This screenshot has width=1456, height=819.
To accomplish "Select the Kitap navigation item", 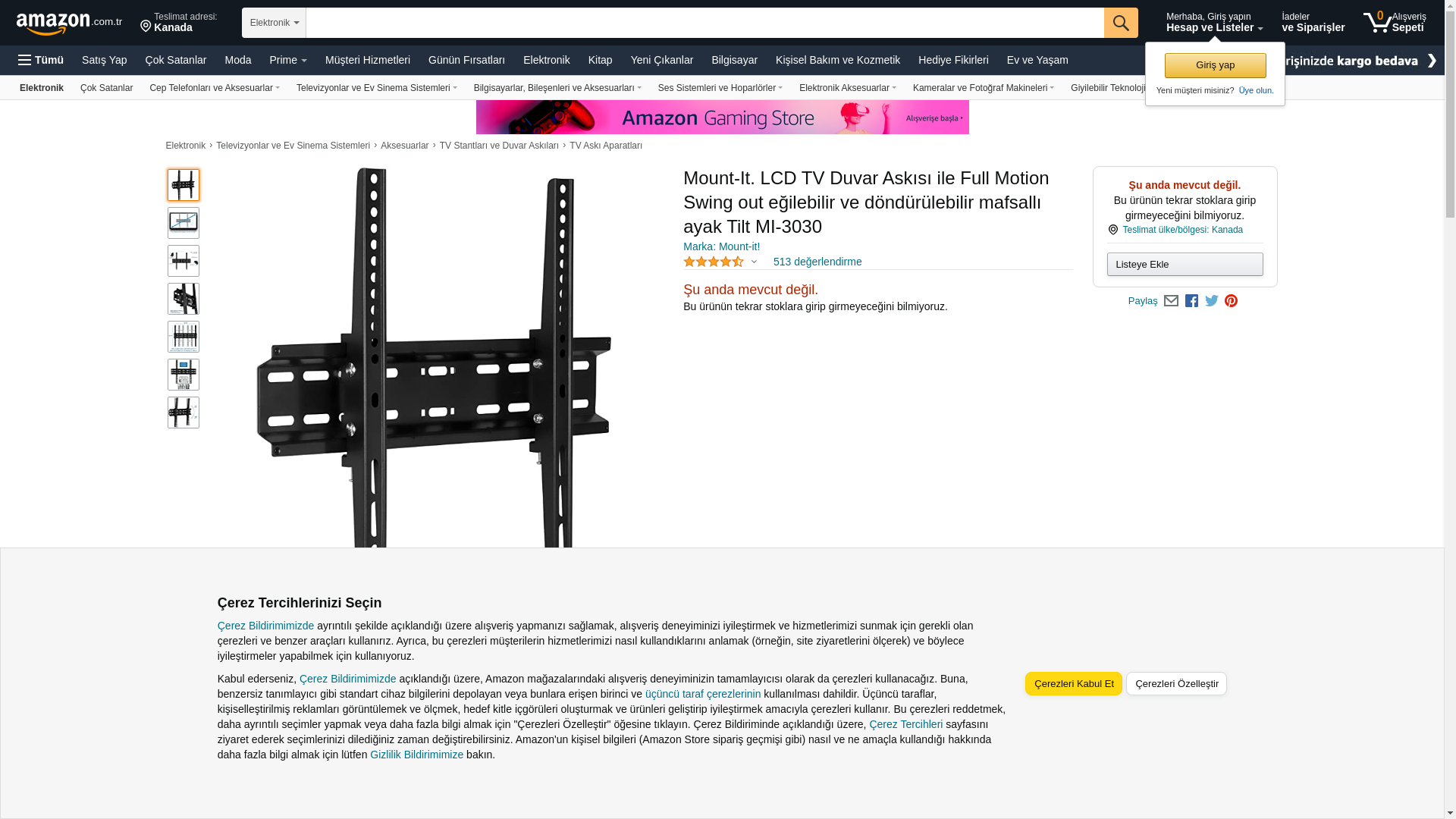I will point(600,60).
